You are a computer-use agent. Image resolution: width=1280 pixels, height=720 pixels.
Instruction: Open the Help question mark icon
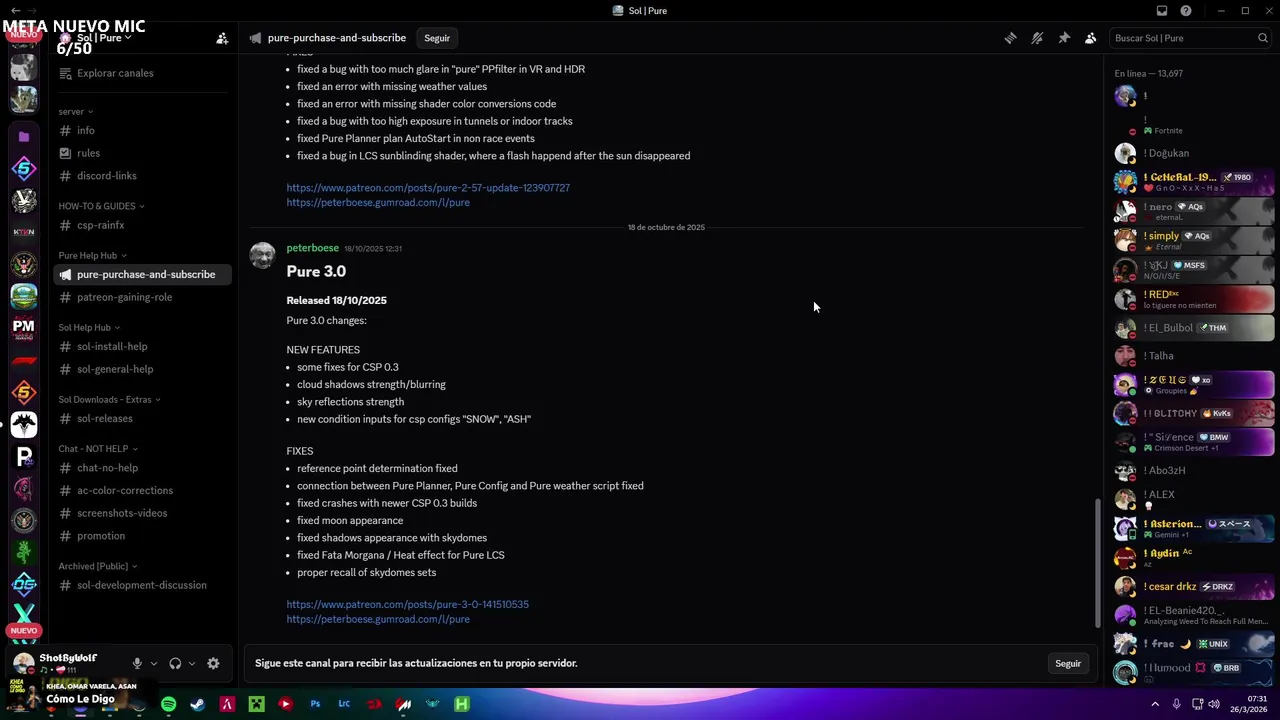coord(1186,11)
